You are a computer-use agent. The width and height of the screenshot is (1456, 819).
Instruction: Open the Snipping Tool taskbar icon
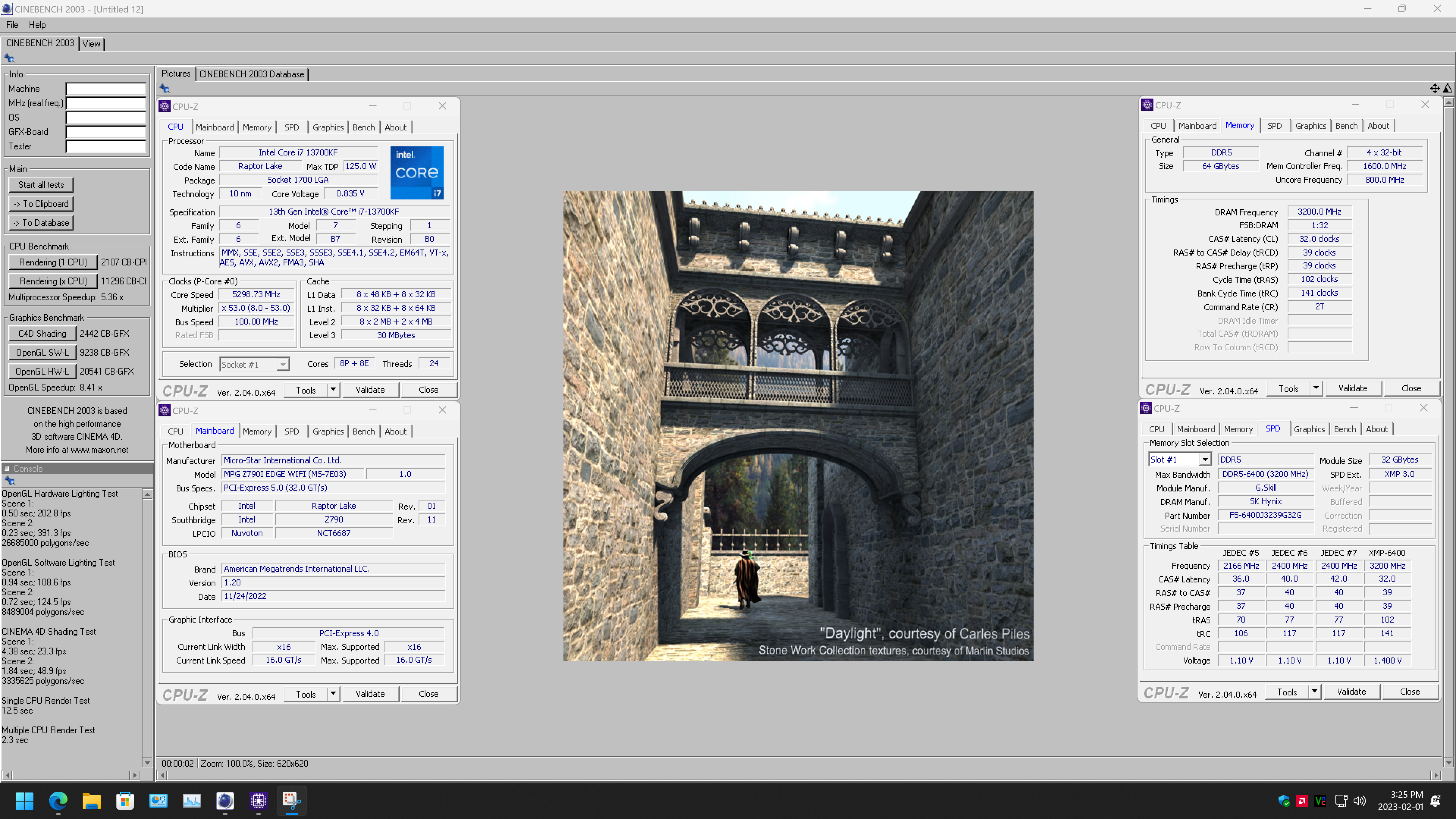point(292,800)
